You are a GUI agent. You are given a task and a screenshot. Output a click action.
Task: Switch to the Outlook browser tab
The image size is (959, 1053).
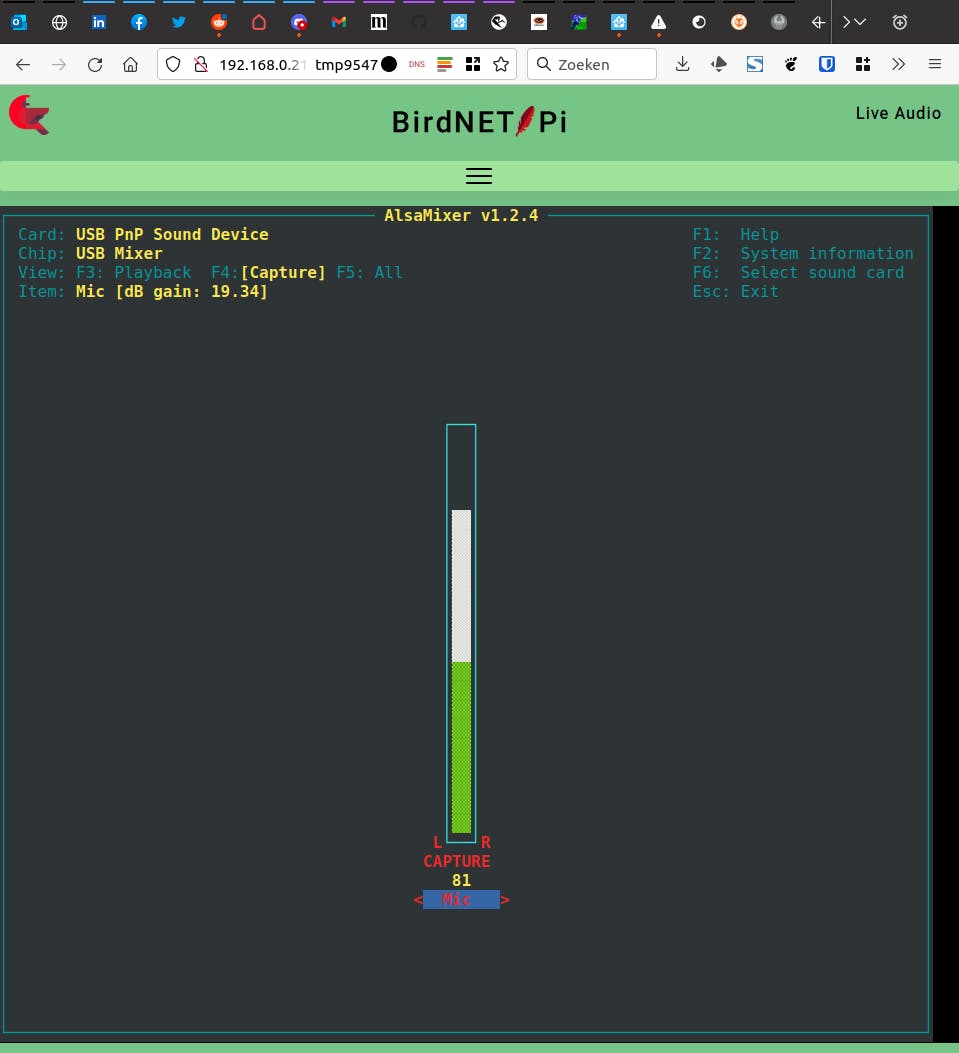(19, 22)
